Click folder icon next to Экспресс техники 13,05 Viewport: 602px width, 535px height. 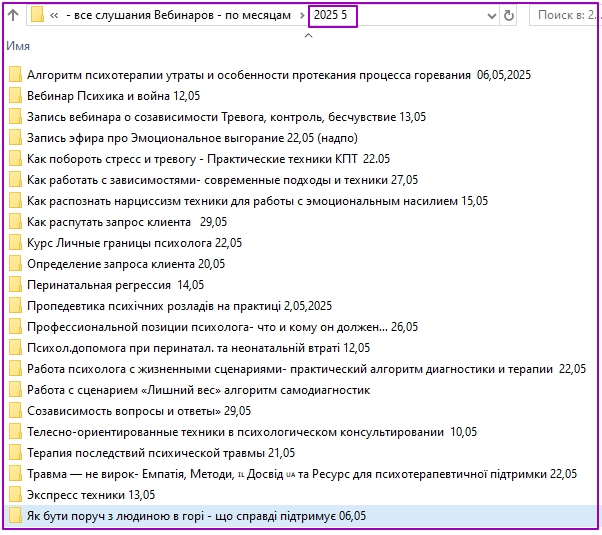pos(15,495)
